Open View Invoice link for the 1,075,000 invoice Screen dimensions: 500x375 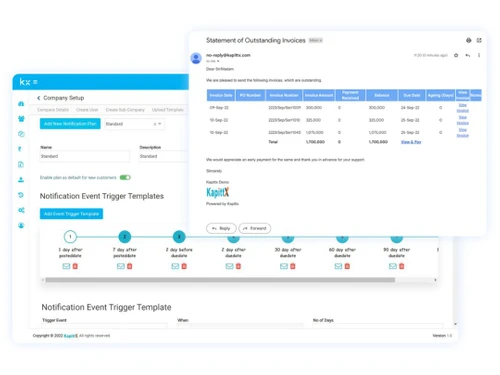[x=463, y=132]
